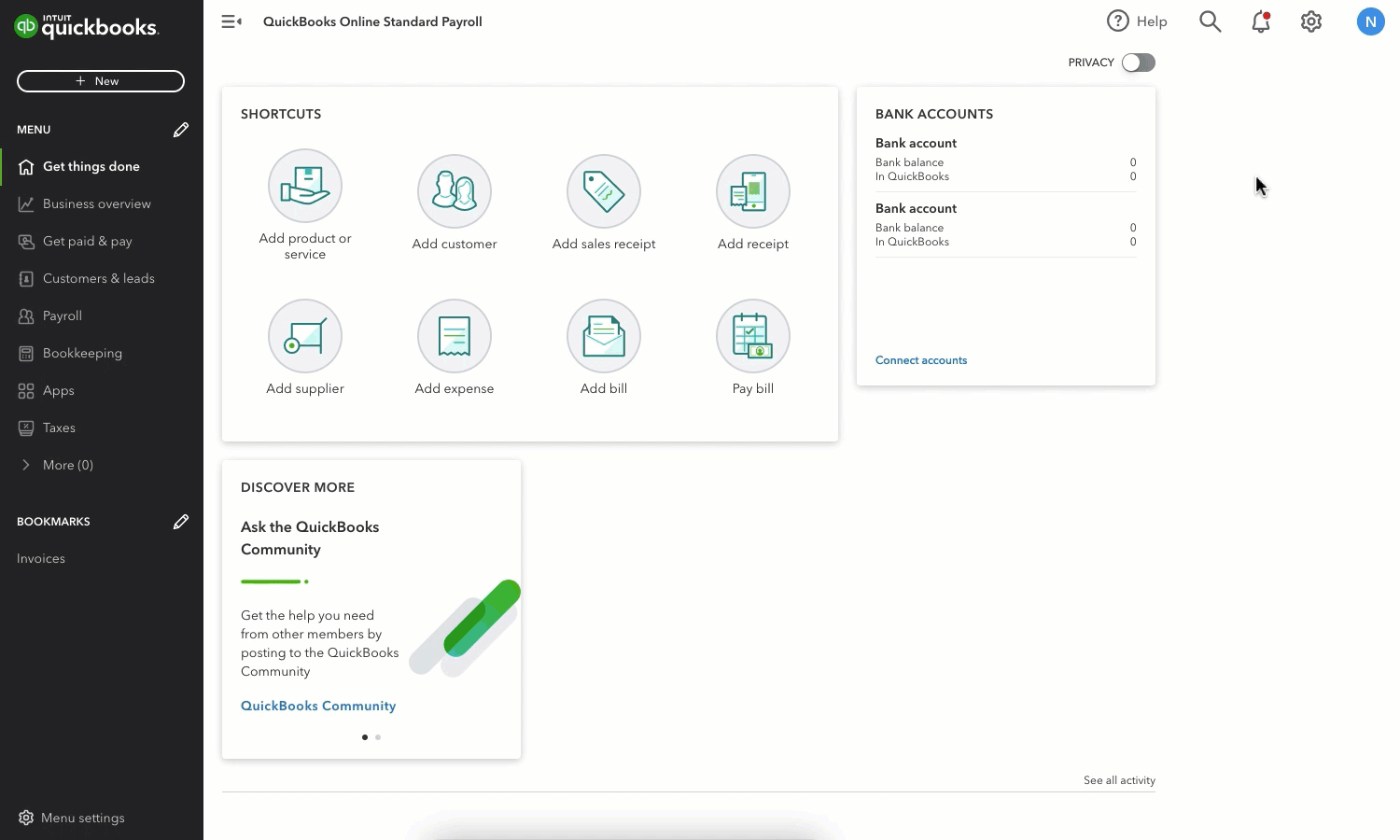This screenshot has width=1400, height=840.
Task: Open Business overview in the sidebar
Action: (x=102, y=203)
